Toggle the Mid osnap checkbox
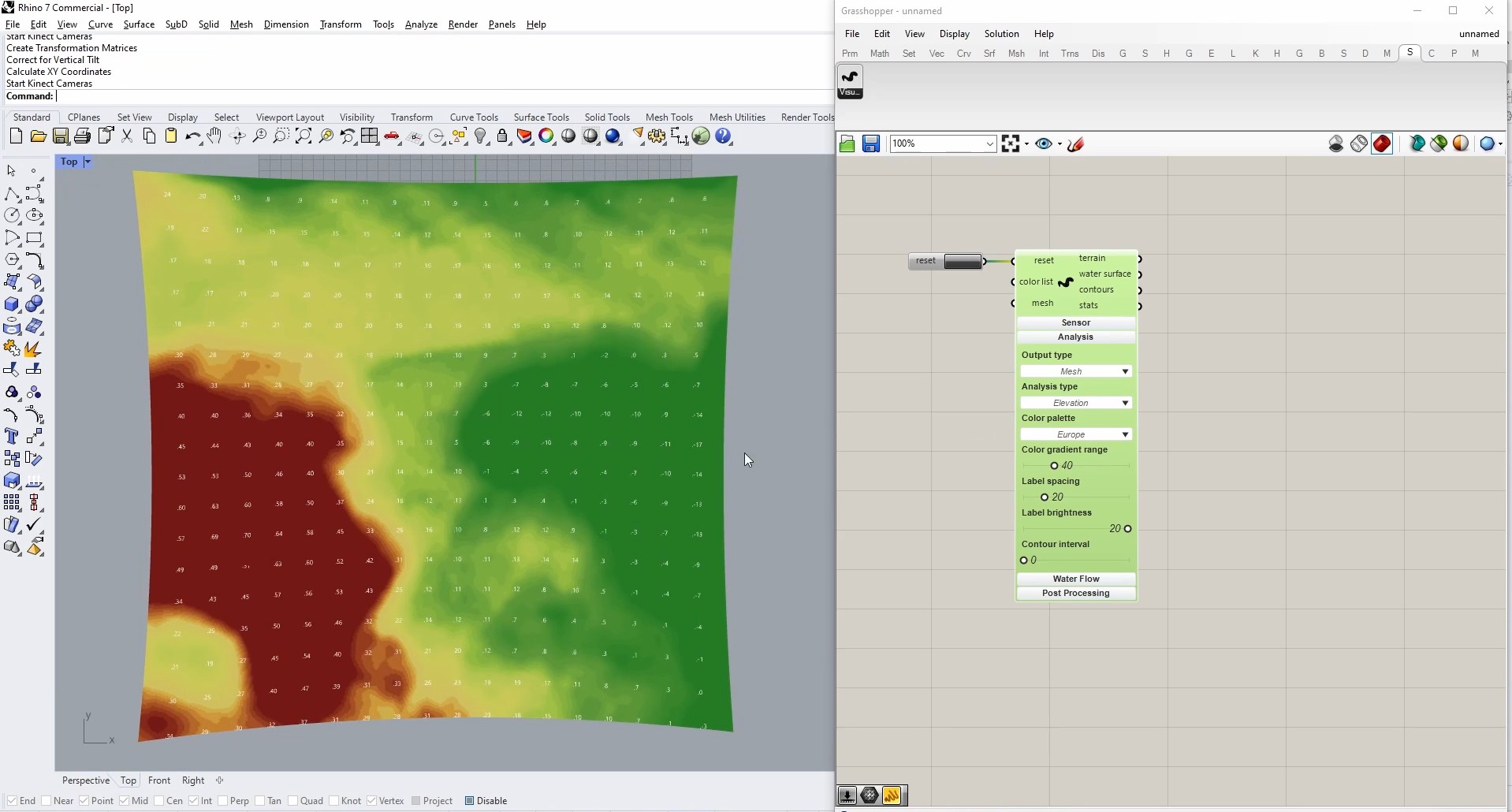This screenshot has width=1512, height=812. click(124, 801)
